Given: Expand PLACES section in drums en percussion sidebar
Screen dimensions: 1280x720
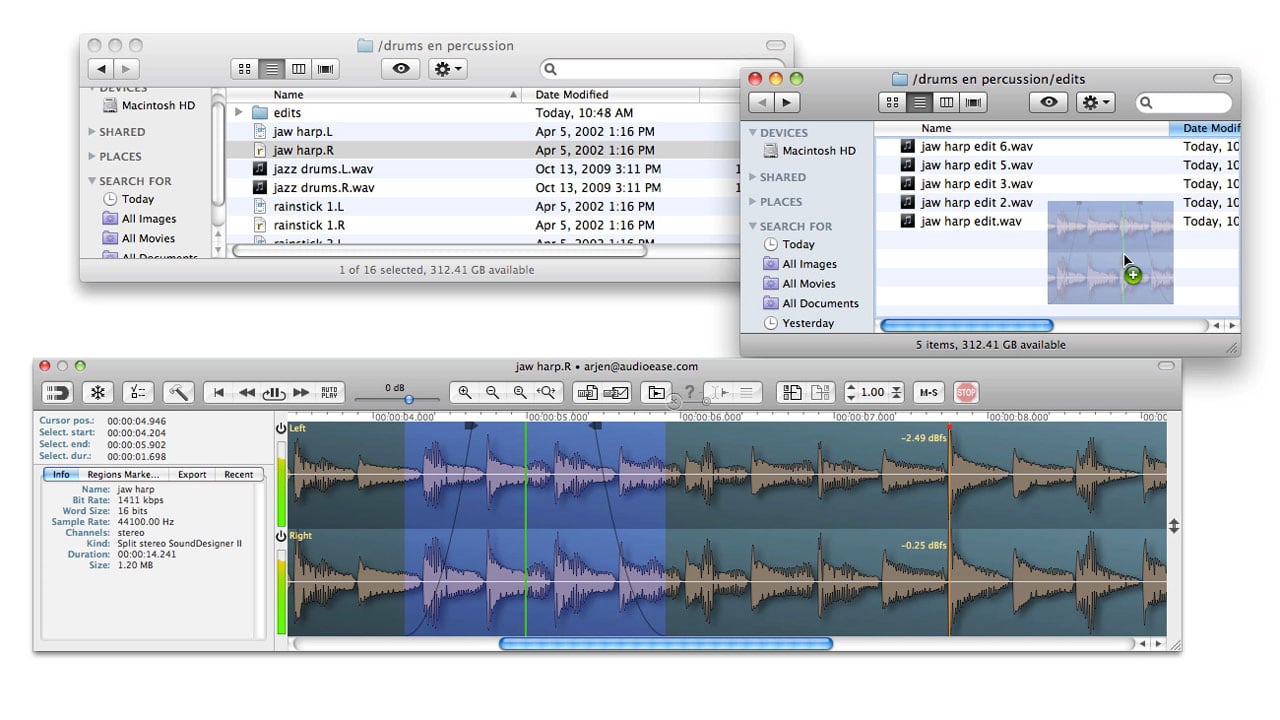Looking at the screenshot, I should point(92,157).
